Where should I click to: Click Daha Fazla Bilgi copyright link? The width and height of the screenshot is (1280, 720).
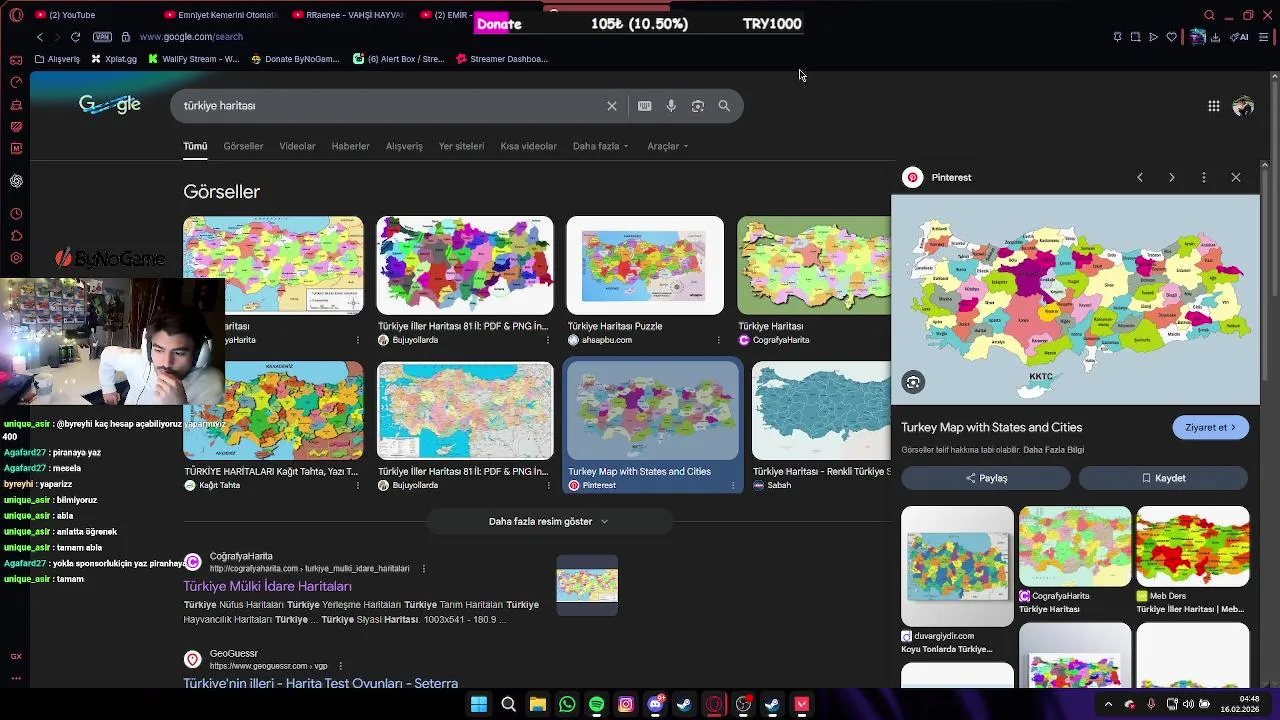click(1053, 450)
